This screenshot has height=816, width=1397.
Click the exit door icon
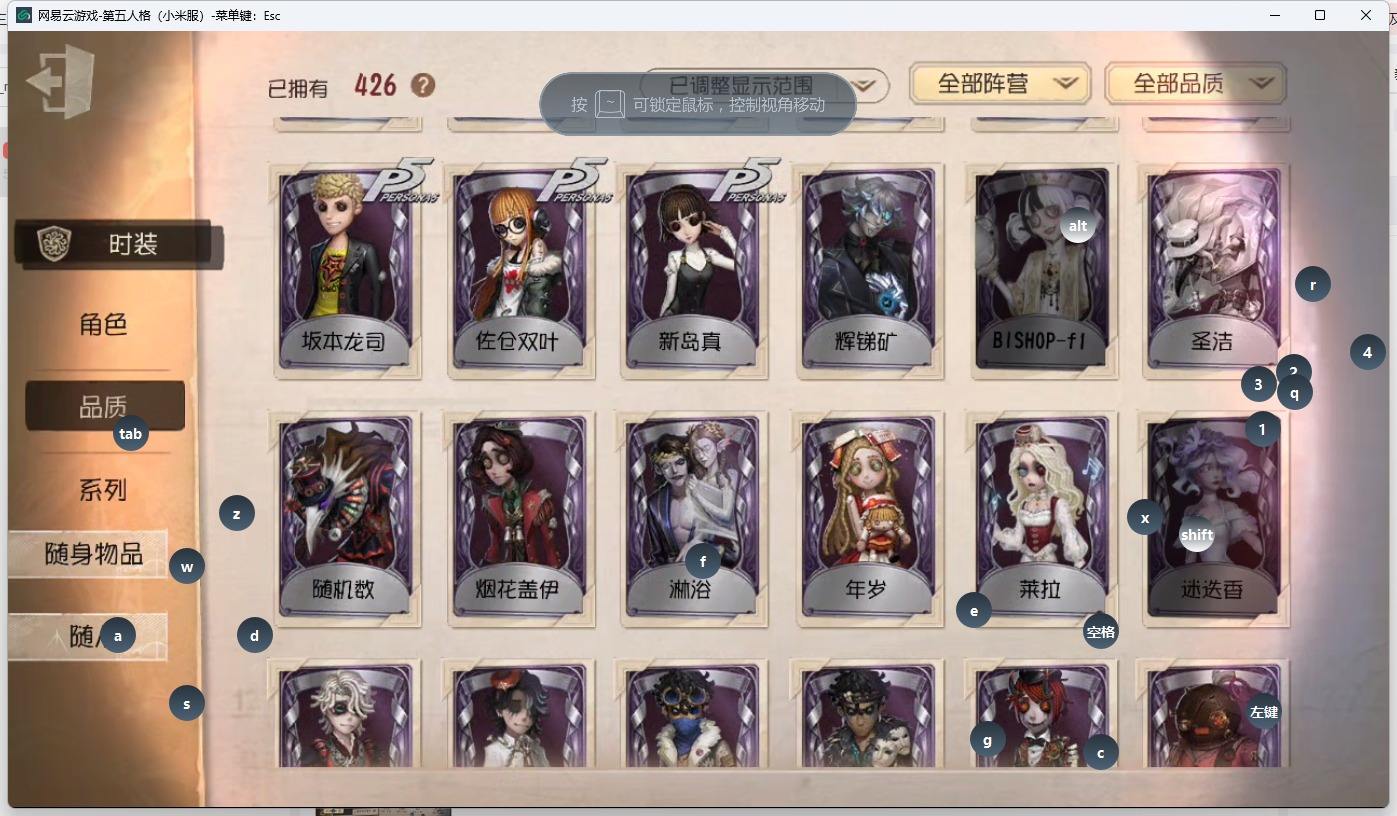tap(62, 81)
